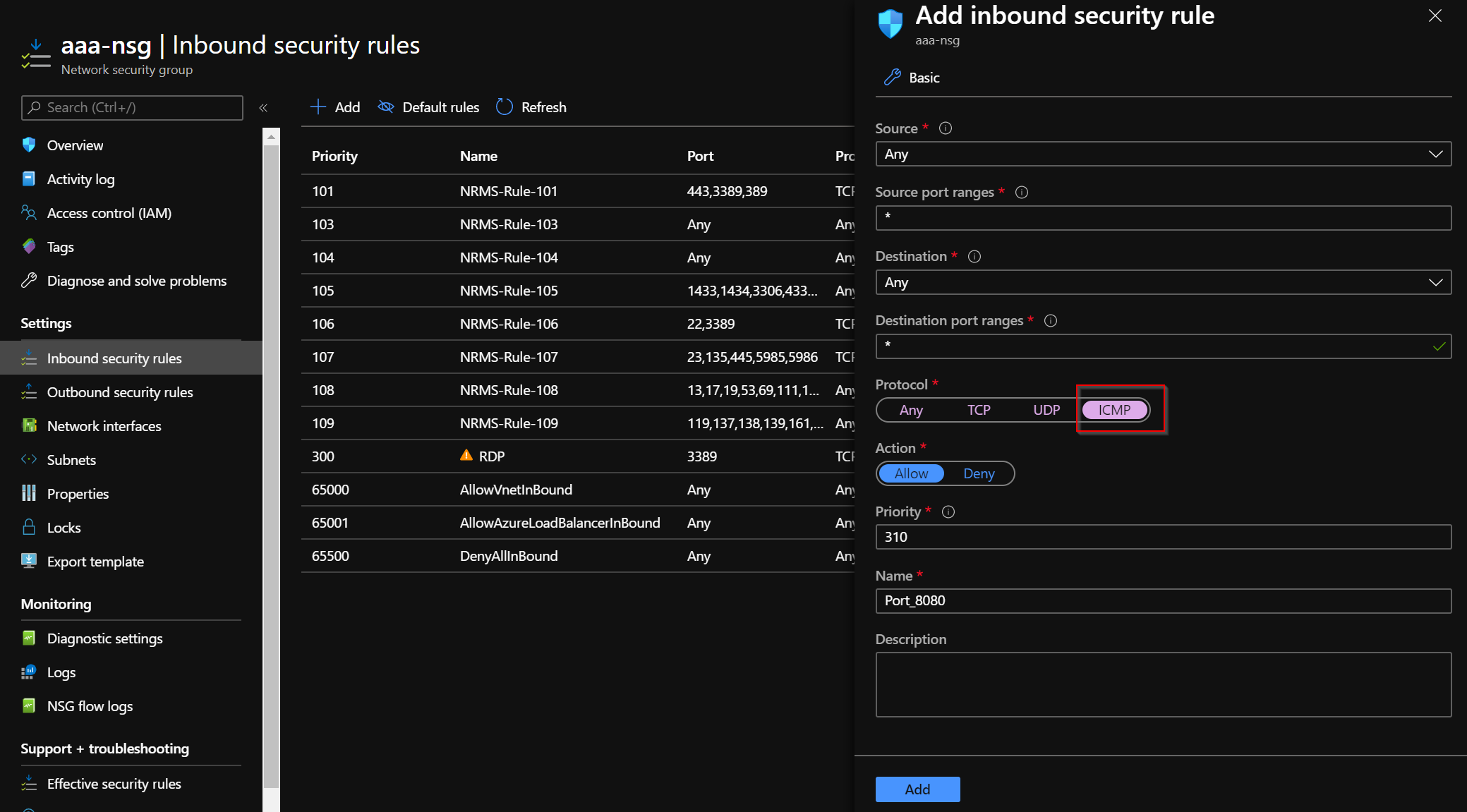Sort by the Port column header
The height and width of the screenshot is (812, 1467).
coord(700,156)
